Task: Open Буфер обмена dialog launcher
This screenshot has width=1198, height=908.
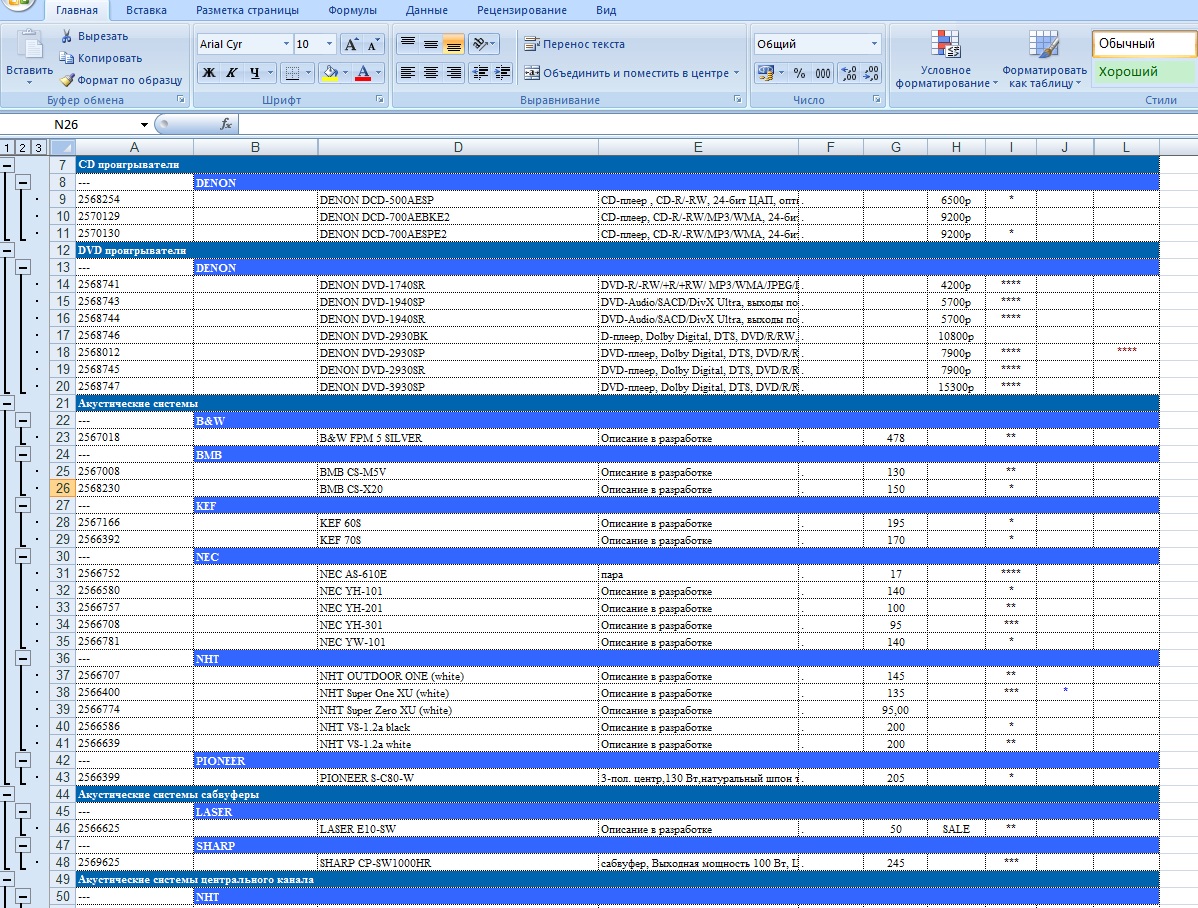Action: [x=181, y=99]
